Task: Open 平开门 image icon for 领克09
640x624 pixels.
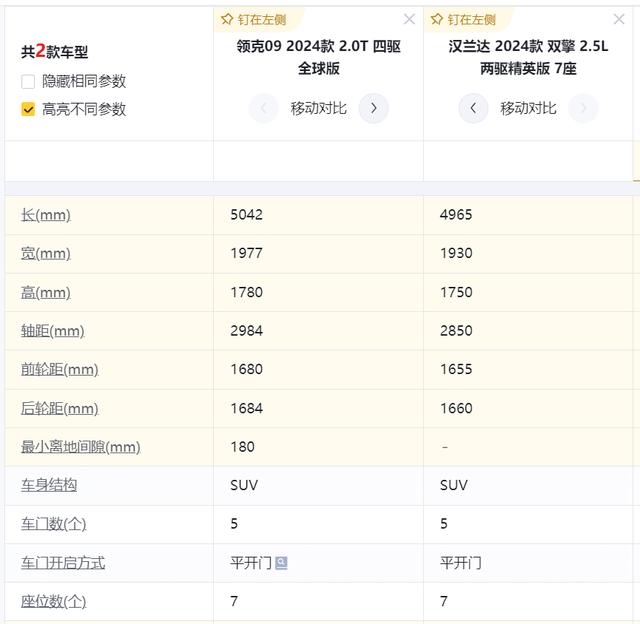Action: tap(281, 563)
